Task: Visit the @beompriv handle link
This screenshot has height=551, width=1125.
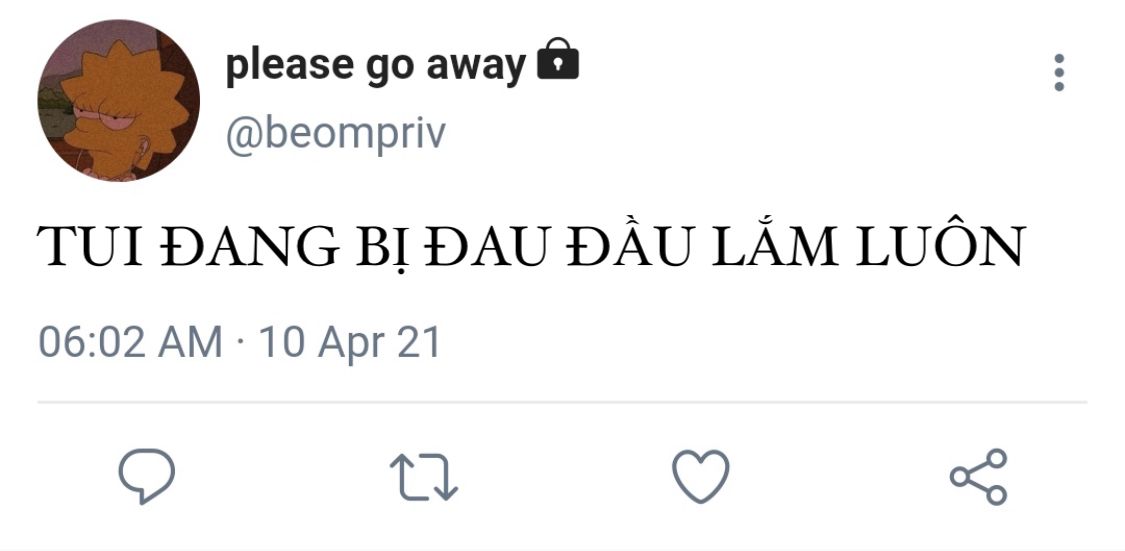Action: (x=336, y=135)
